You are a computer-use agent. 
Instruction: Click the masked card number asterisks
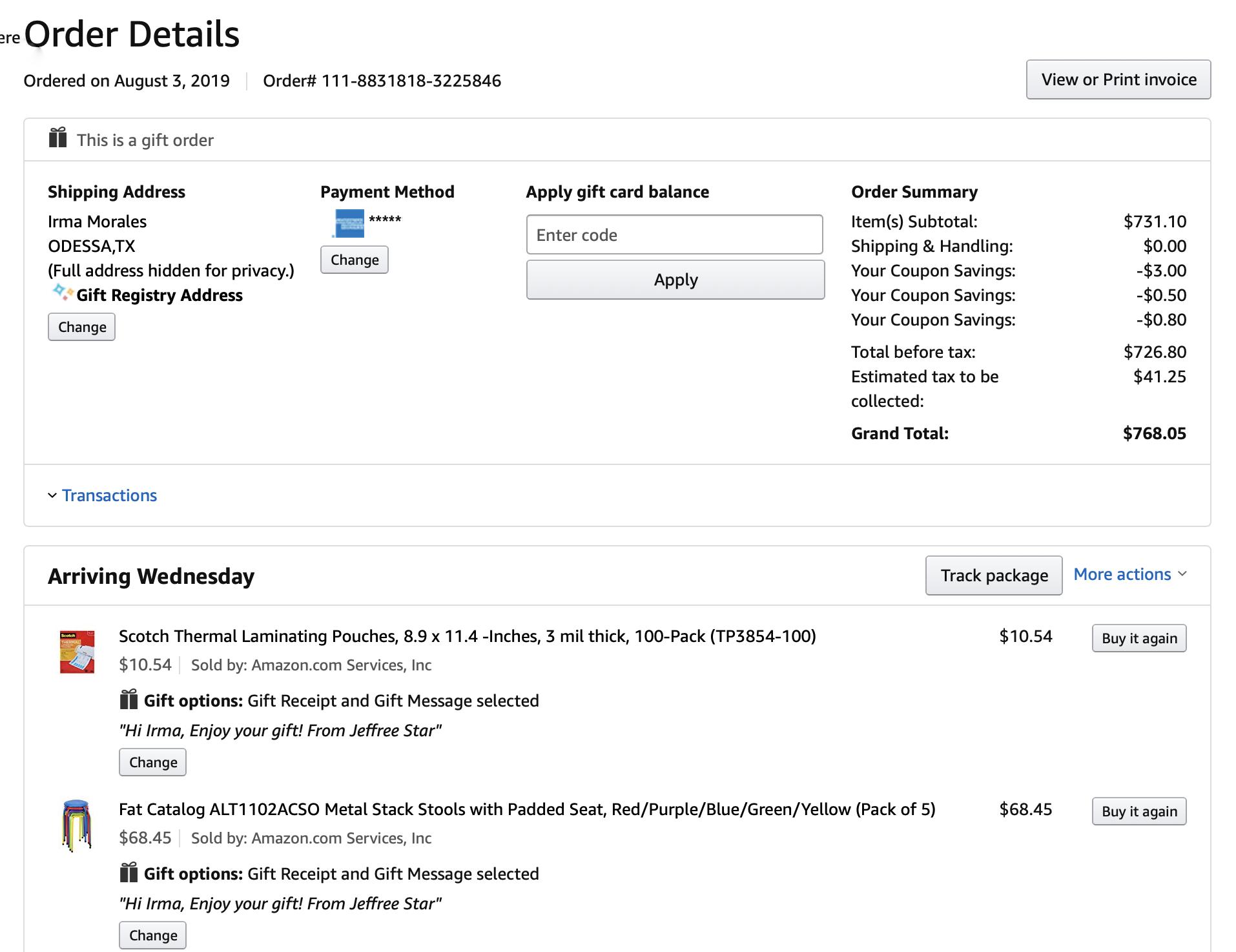[385, 220]
